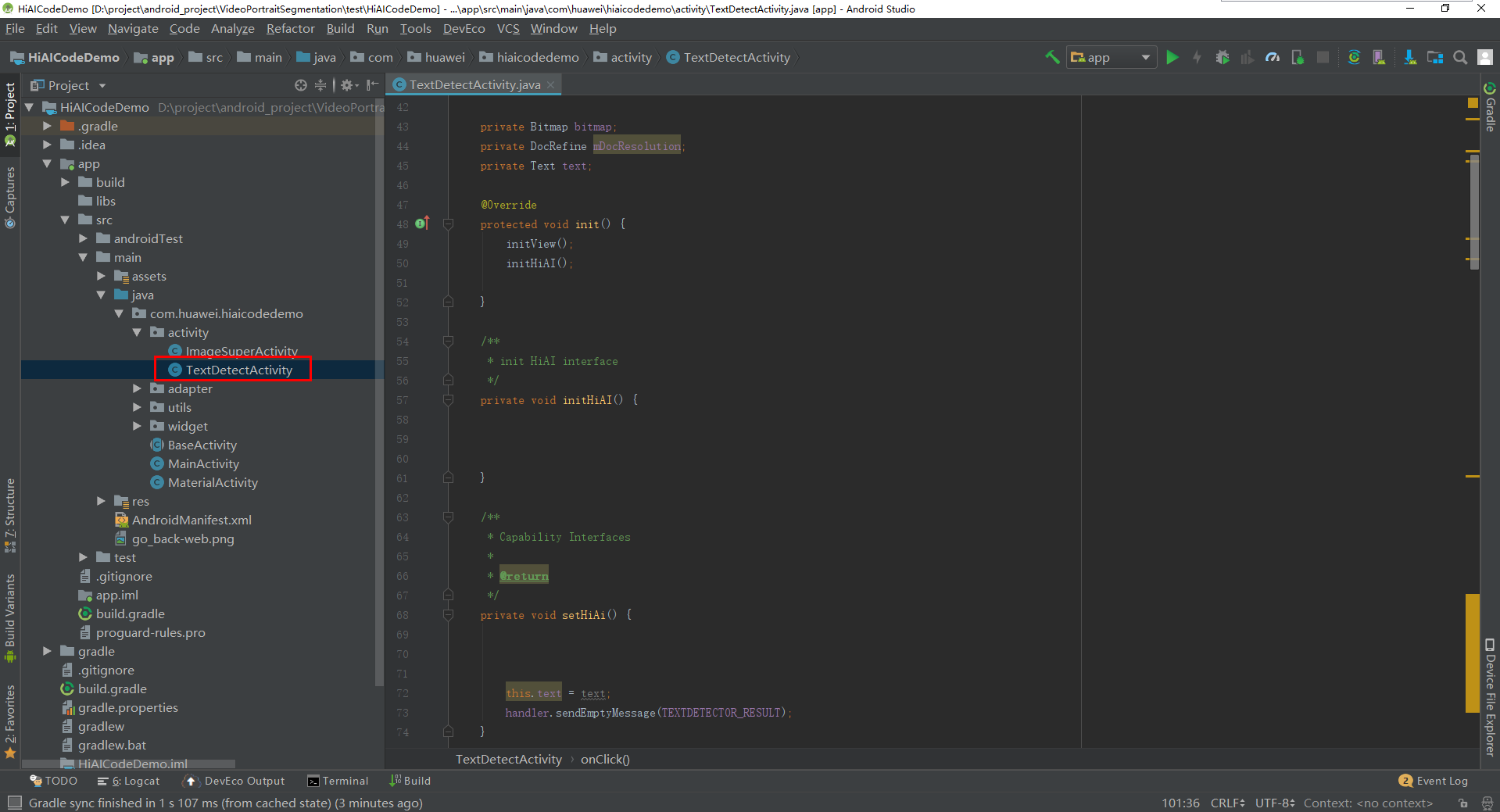Switch to the Terminal tab
Image resolution: width=1500 pixels, height=812 pixels.
(338, 781)
